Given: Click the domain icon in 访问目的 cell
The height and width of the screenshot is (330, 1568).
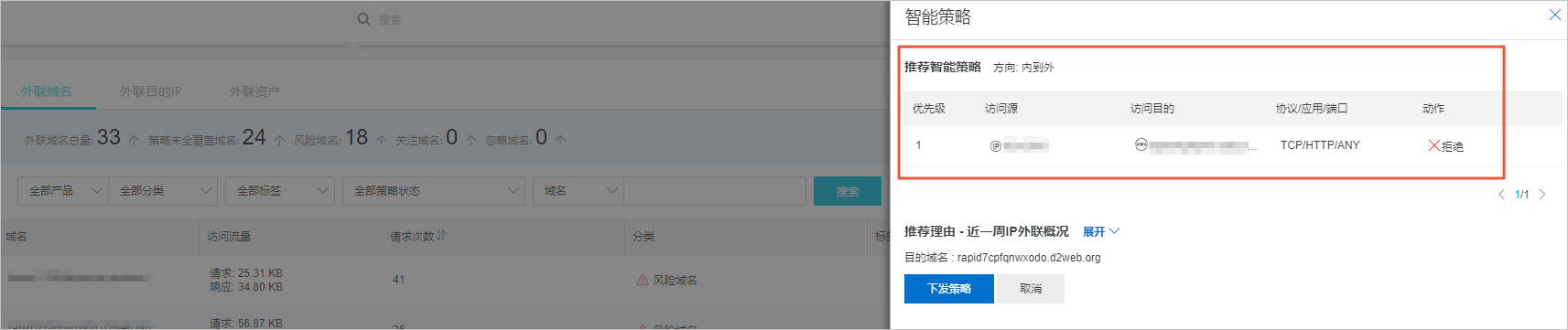Looking at the screenshot, I should click(x=1141, y=144).
